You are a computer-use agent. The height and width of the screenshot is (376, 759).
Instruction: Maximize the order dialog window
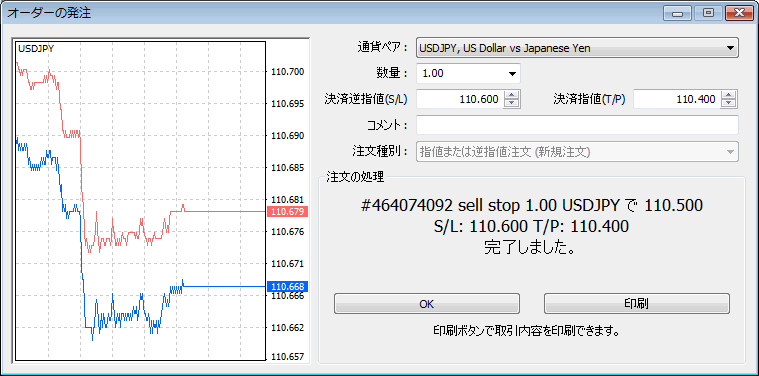click(708, 13)
